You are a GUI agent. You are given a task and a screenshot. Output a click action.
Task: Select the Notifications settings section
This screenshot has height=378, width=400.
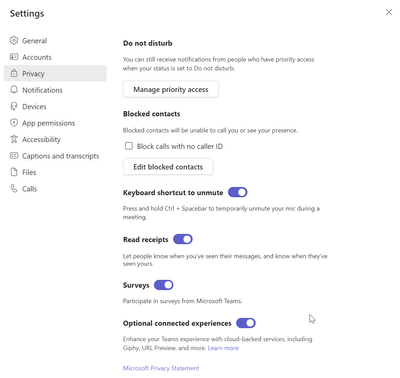coord(55,90)
